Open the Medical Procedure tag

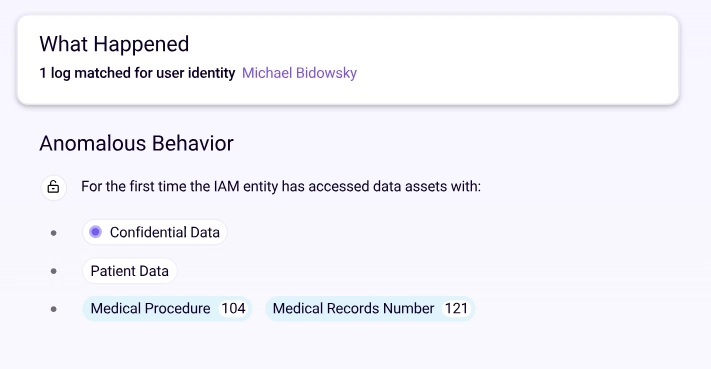pyautogui.click(x=167, y=309)
